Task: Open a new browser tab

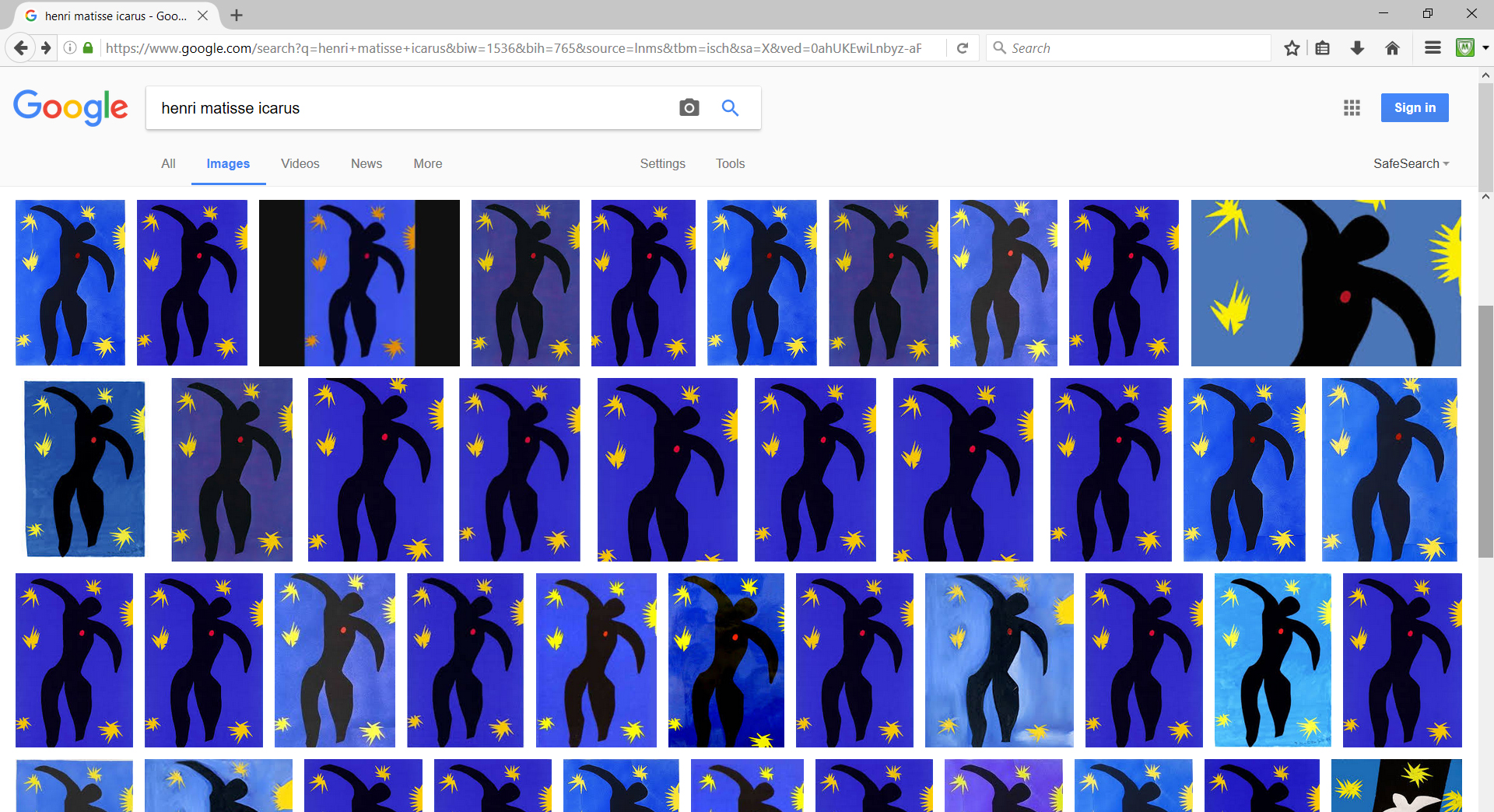Action: (237, 16)
